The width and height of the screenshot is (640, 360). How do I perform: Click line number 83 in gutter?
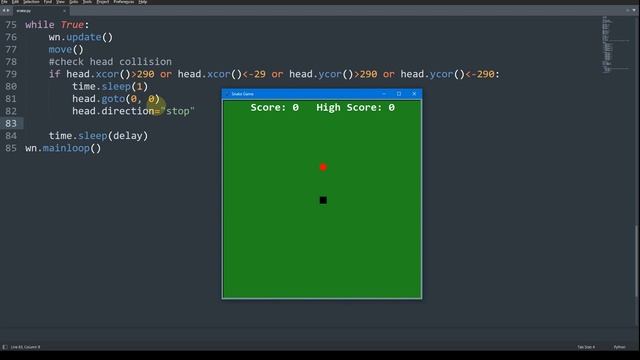[x=11, y=123]
